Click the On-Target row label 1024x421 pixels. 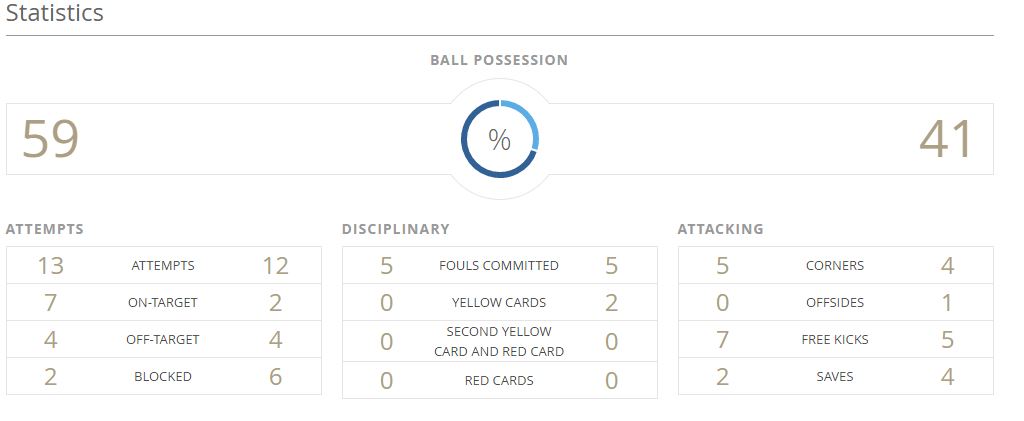tap(163, 303)
